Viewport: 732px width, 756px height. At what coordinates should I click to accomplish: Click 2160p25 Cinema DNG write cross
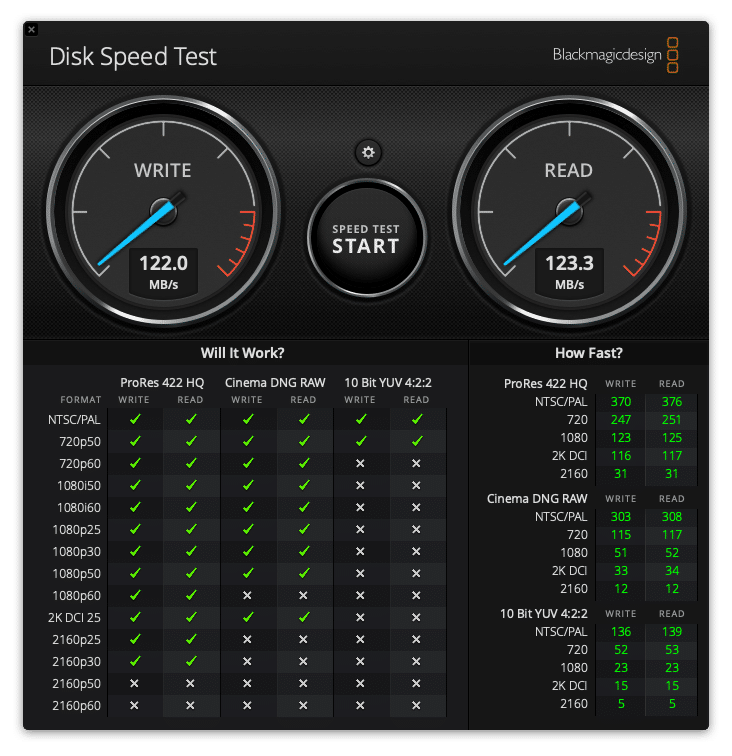247,639
